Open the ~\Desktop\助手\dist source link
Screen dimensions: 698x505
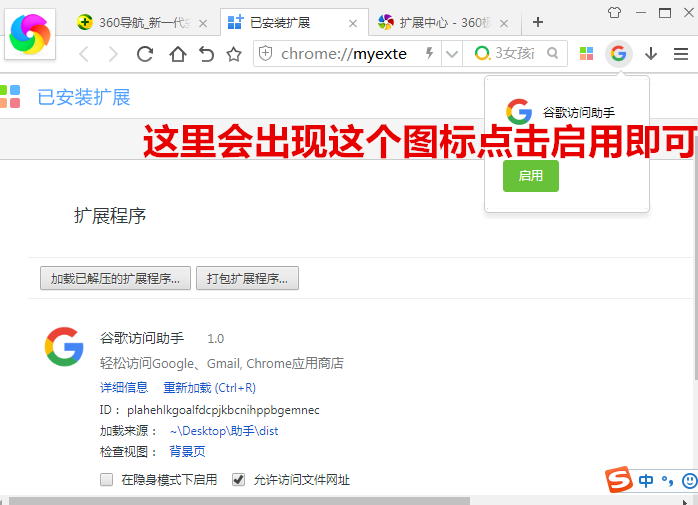(x=224, y=431)
